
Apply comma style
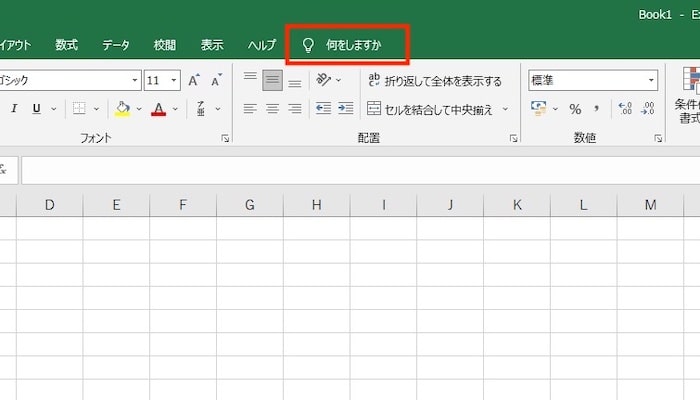(x=596, y=108)
